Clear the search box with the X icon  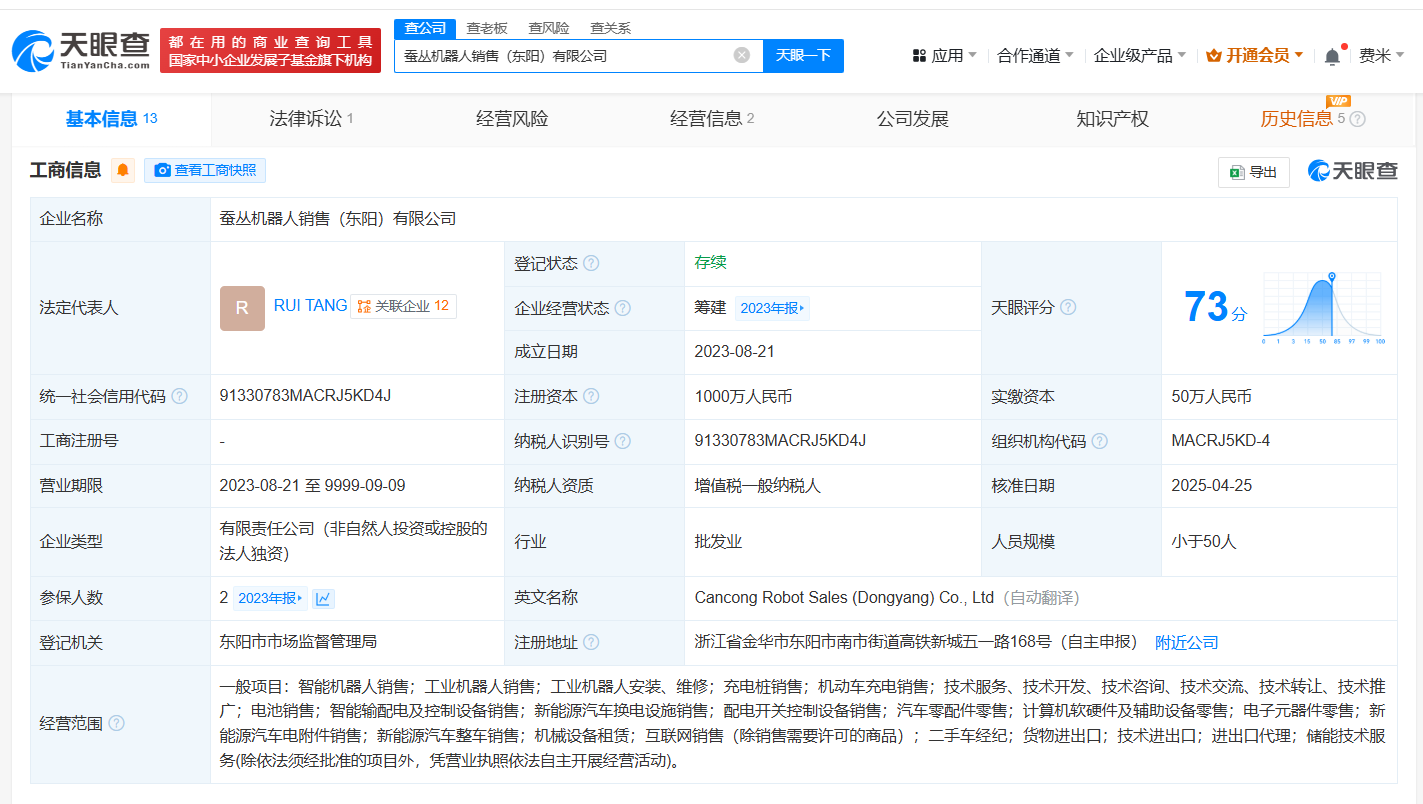(x=741, y=56)
